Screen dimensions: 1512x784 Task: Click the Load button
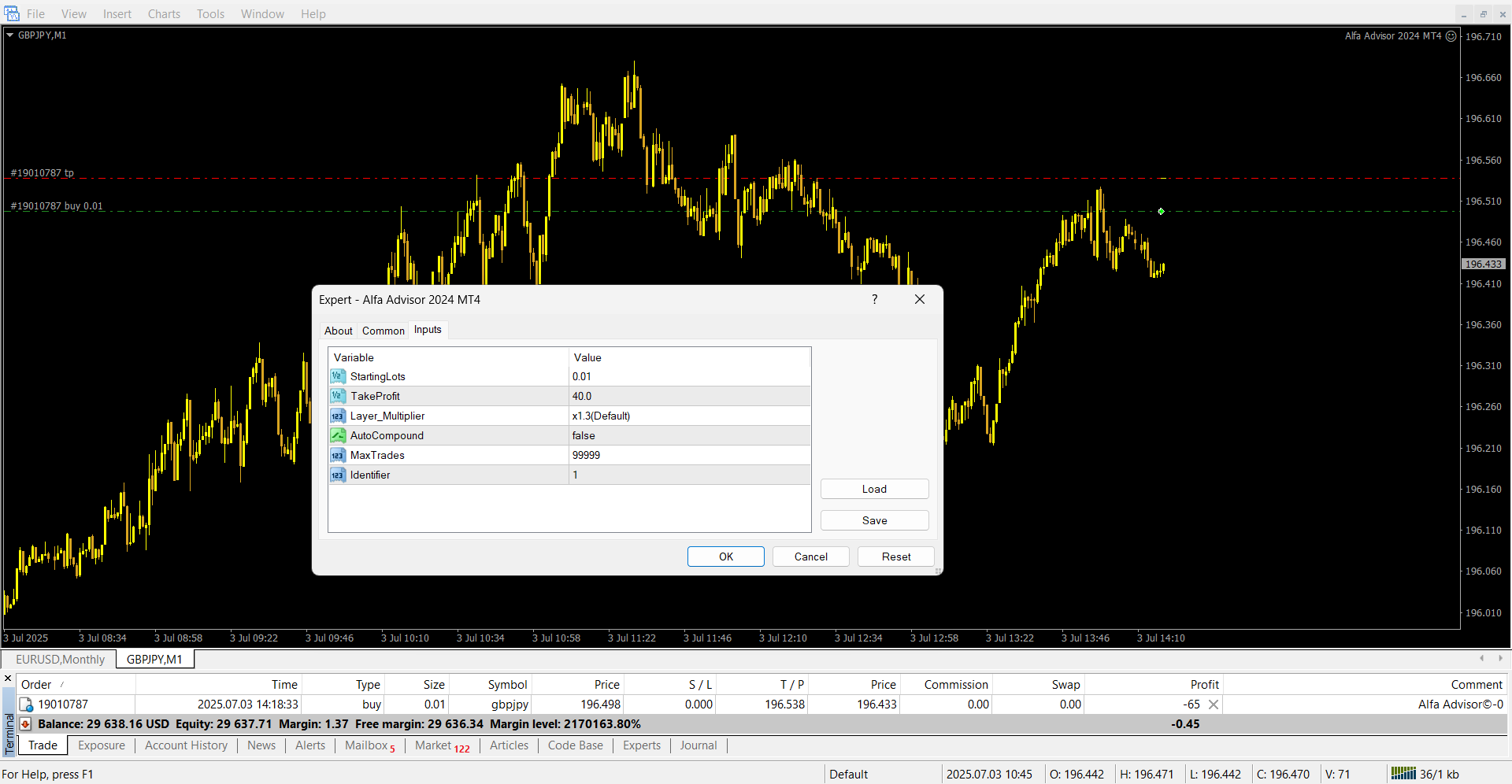click(x=874, y=489)
